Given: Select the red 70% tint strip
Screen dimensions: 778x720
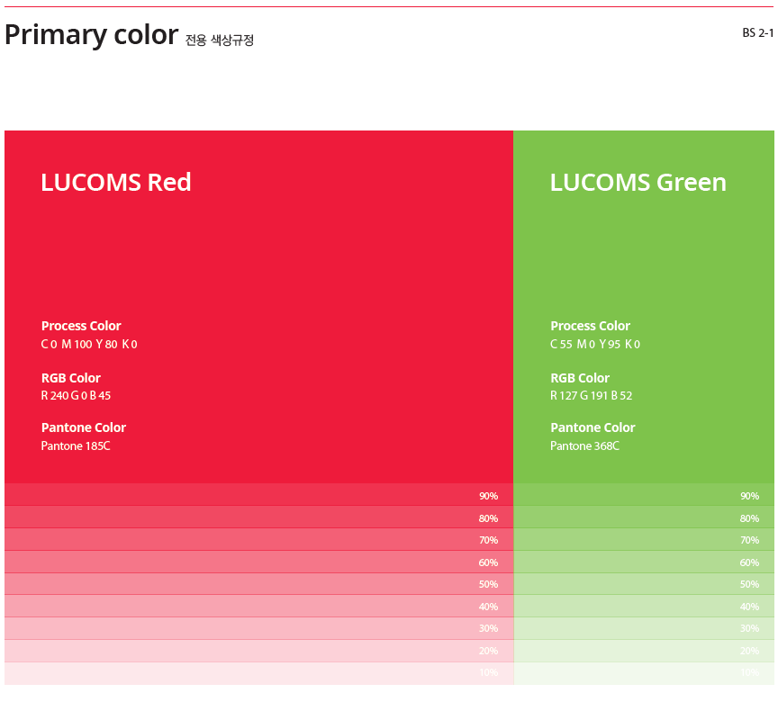Looking at the screenshot, I should coord(259,539).
